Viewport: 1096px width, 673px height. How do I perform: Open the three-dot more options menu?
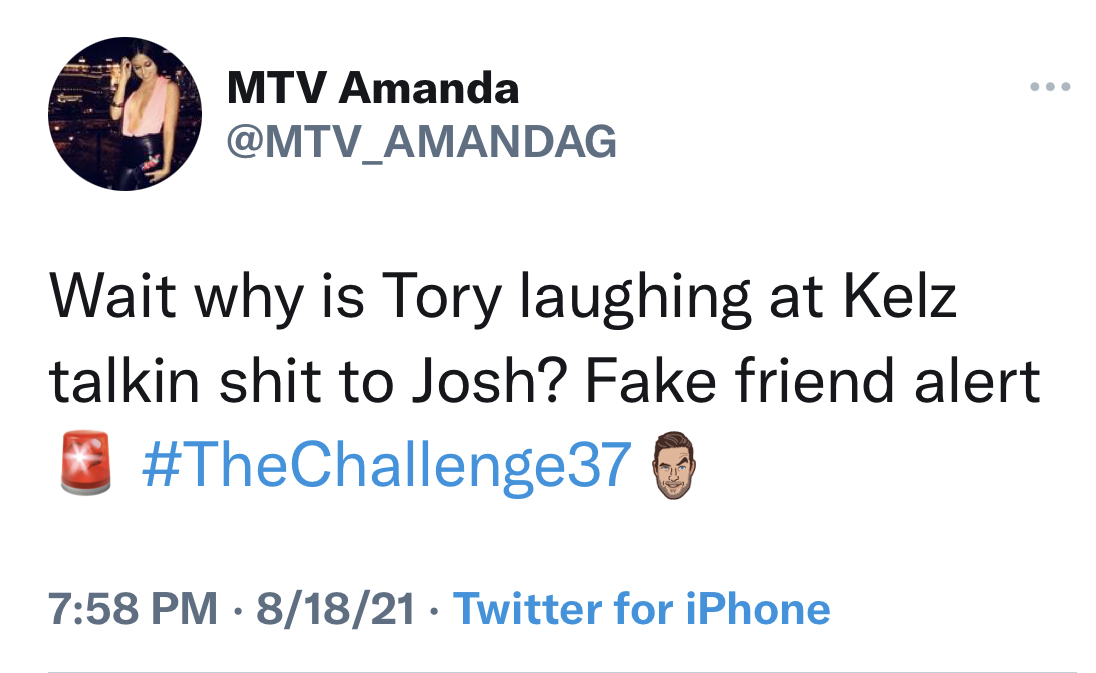[1050, 87]
